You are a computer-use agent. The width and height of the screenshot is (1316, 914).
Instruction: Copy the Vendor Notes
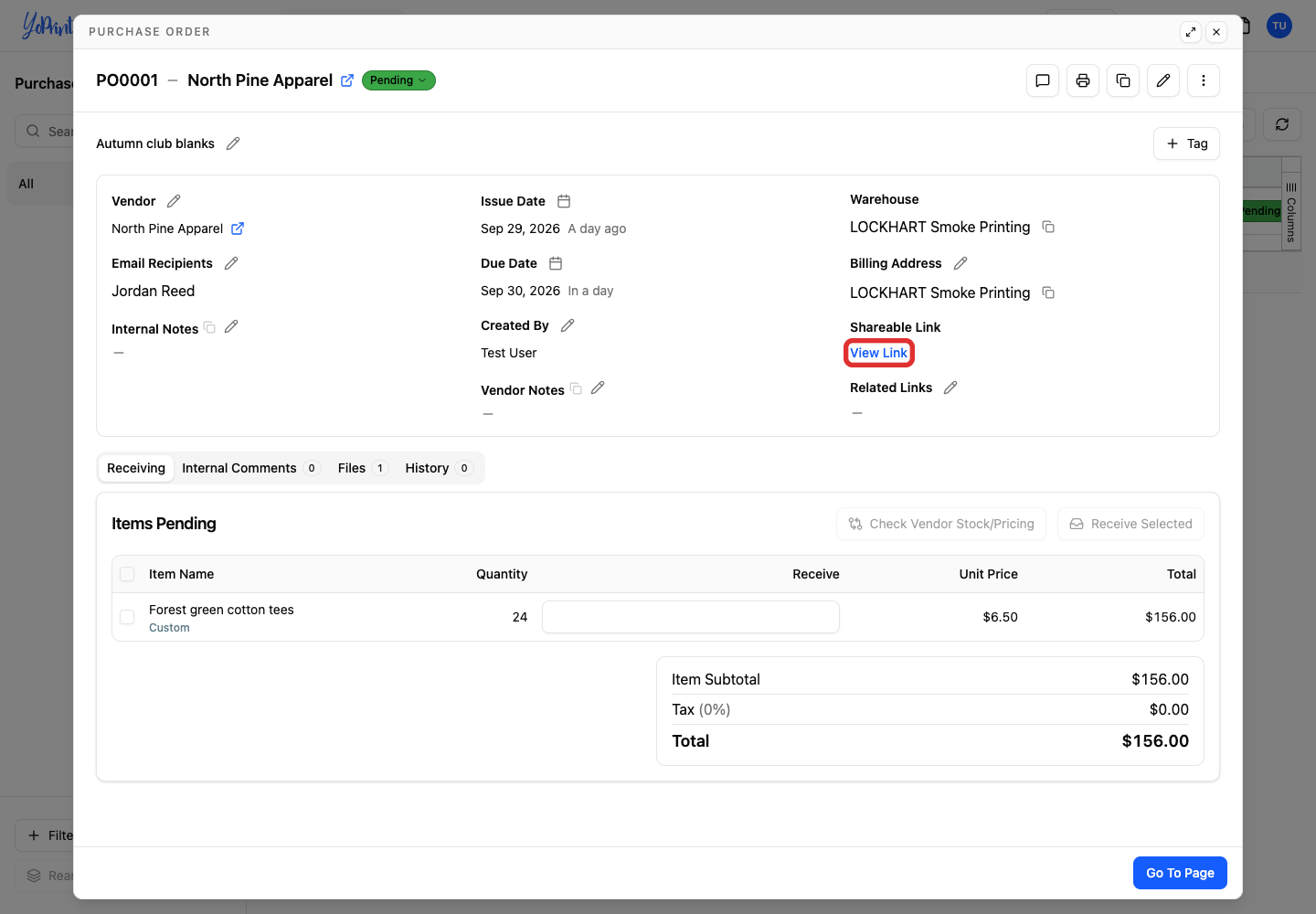pyautogui.click(x=576, y=388)
